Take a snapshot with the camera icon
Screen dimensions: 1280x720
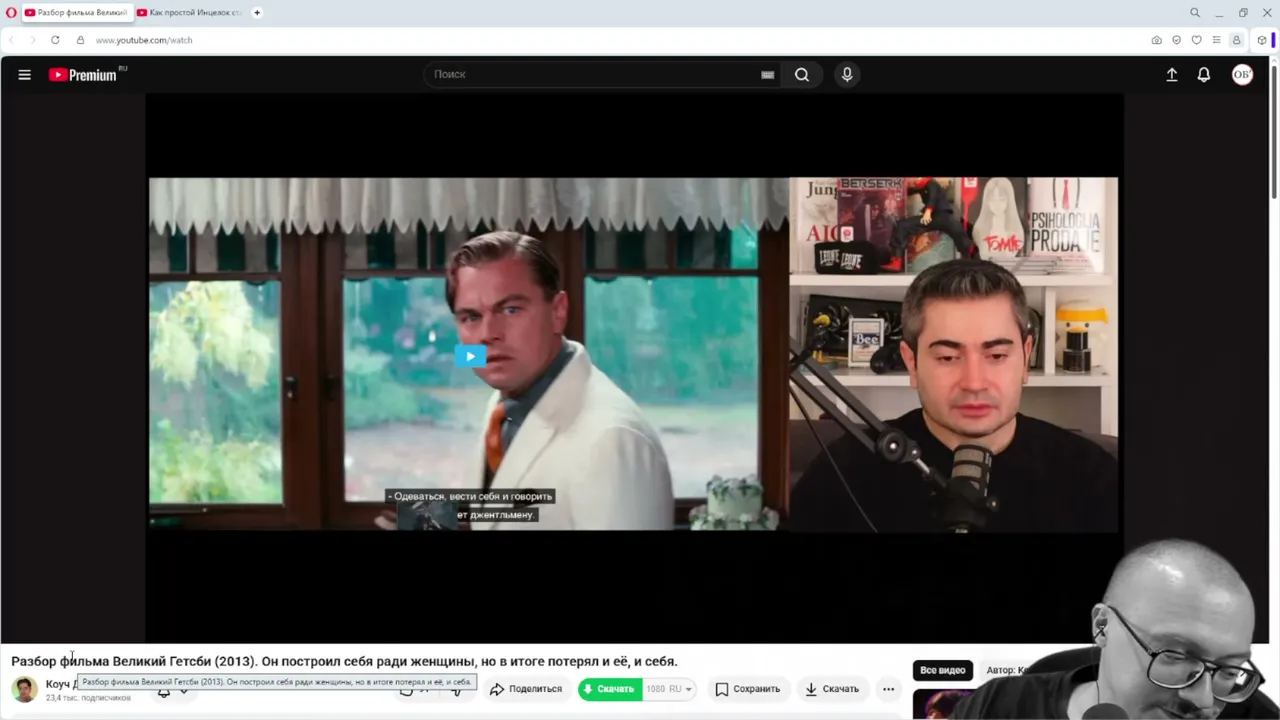click(x=1157, y=40)
